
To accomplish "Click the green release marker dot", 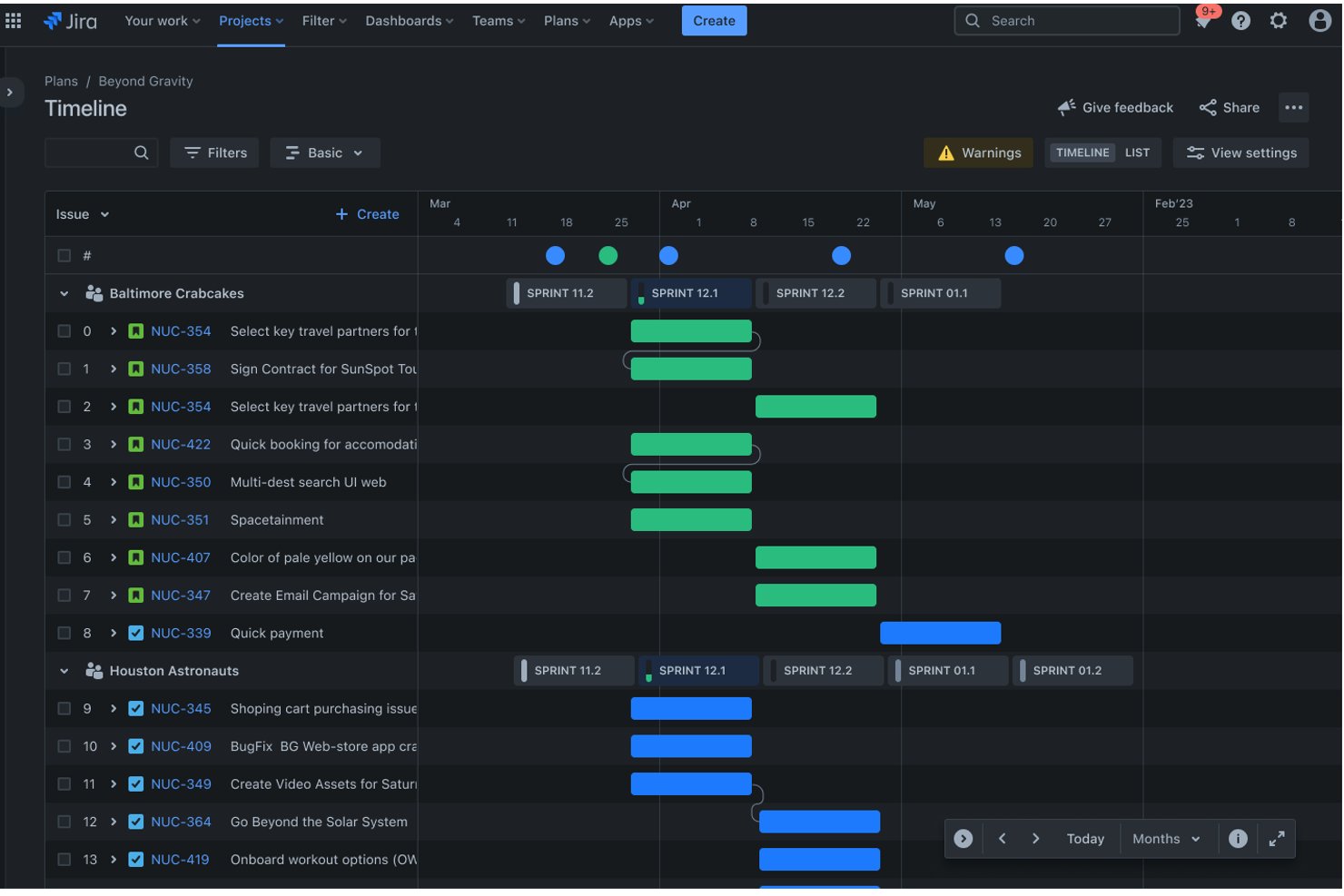I will pos(608,256).
